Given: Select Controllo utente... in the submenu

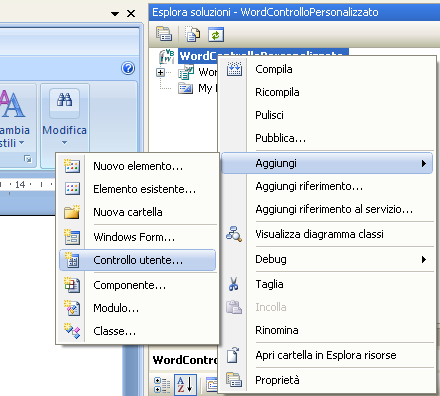Looking at the screenshot, I should (x=138, y=260).
